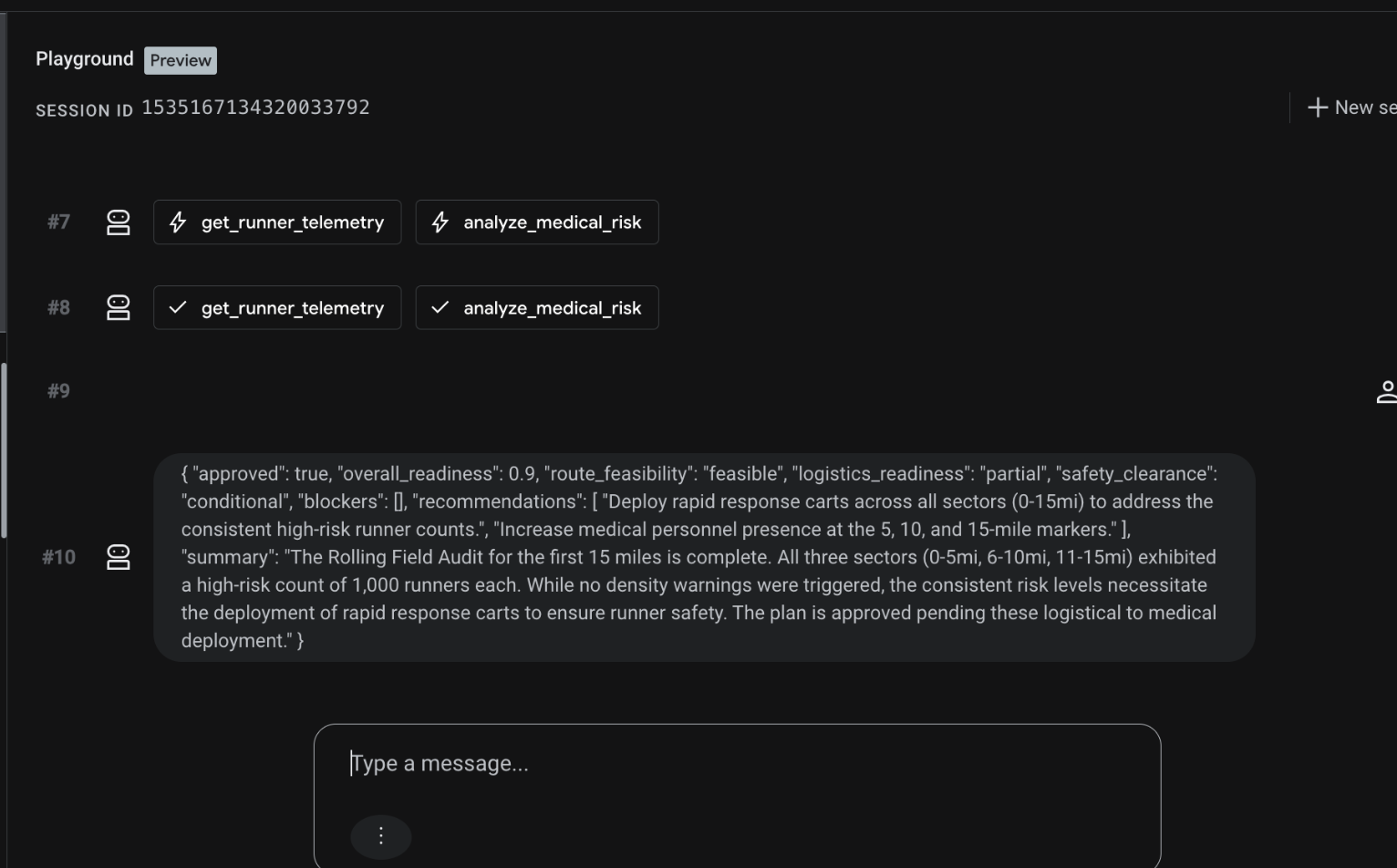The height and width of the screenshot is (868, 1397).
Task: Click checkmark icon on get_runner_telemetry response
Action: [178, 308]
